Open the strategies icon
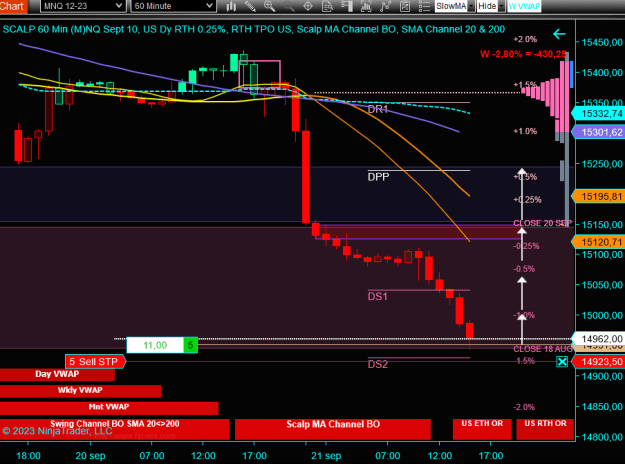Image resolution: width=625 pixels, height=464 pixels. [405, 6]
